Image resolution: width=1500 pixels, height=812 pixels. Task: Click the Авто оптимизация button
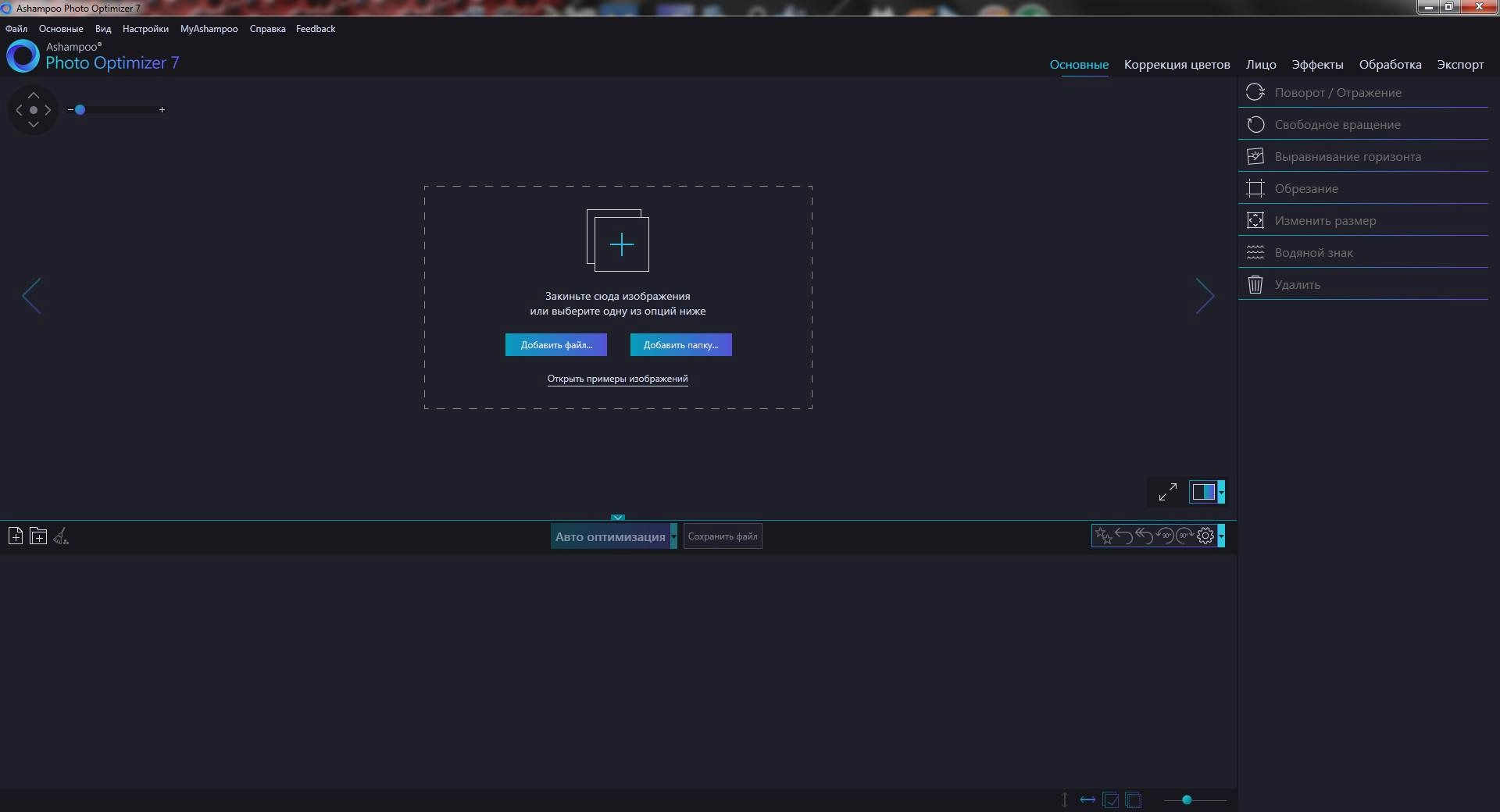(x=610, y=536)
